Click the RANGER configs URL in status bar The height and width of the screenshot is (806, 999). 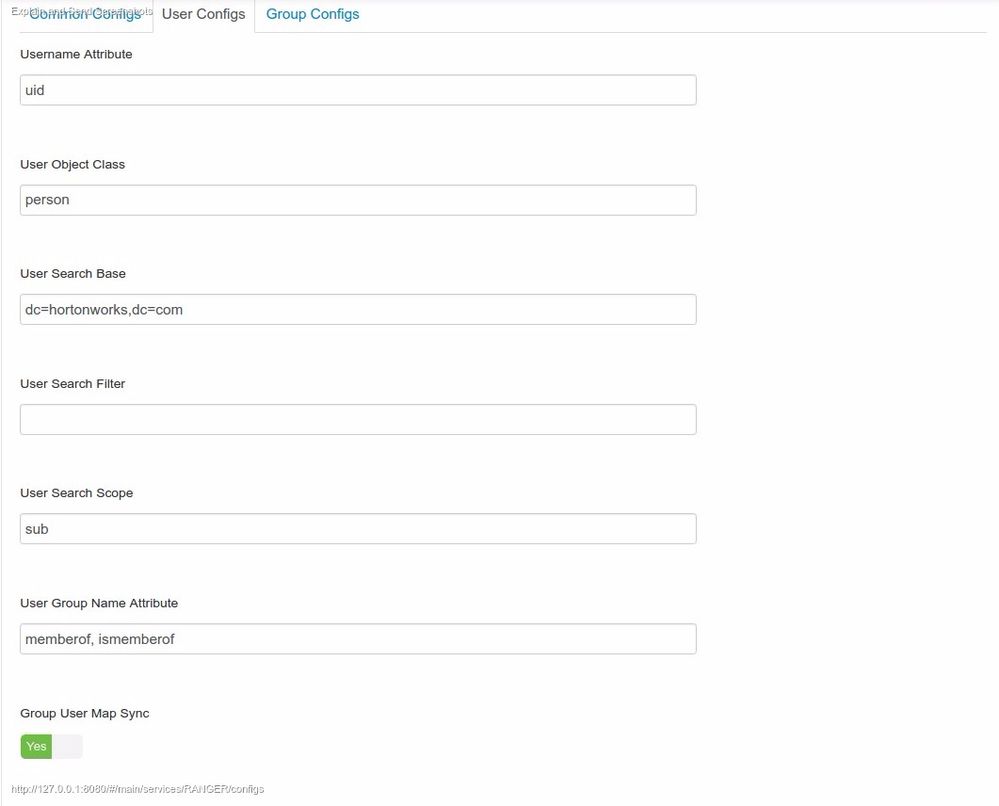[x=138, y=789]
